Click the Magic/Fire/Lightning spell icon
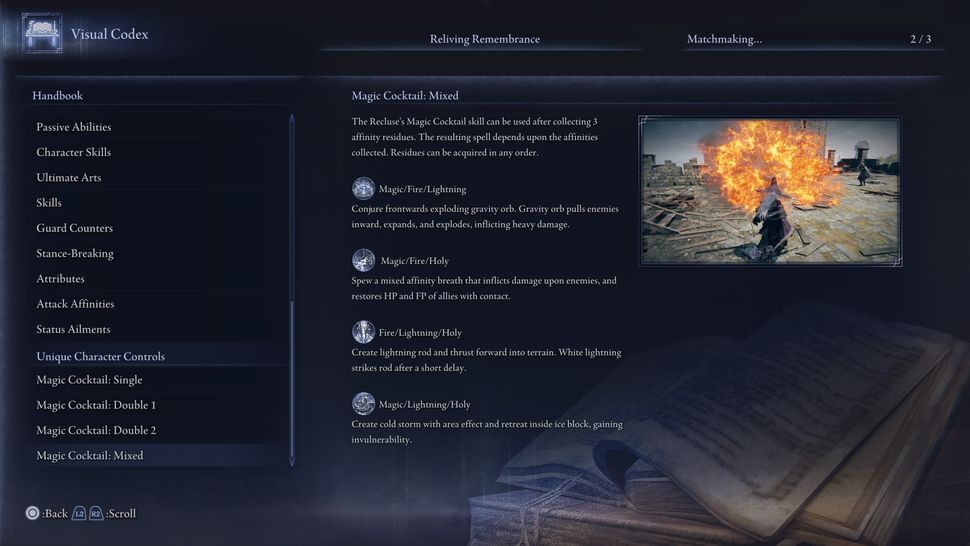 (363, 189)
